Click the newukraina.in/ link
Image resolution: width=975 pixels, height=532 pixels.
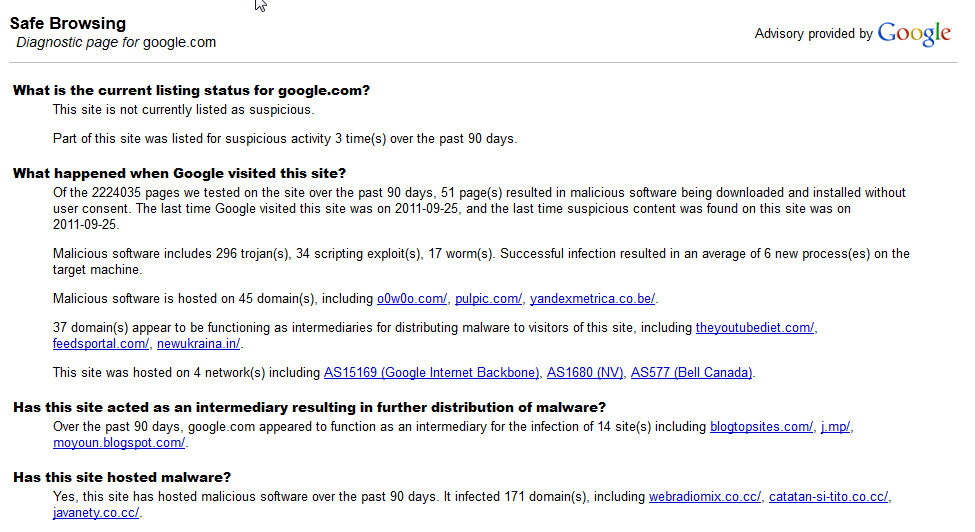(x=198, y=344)
